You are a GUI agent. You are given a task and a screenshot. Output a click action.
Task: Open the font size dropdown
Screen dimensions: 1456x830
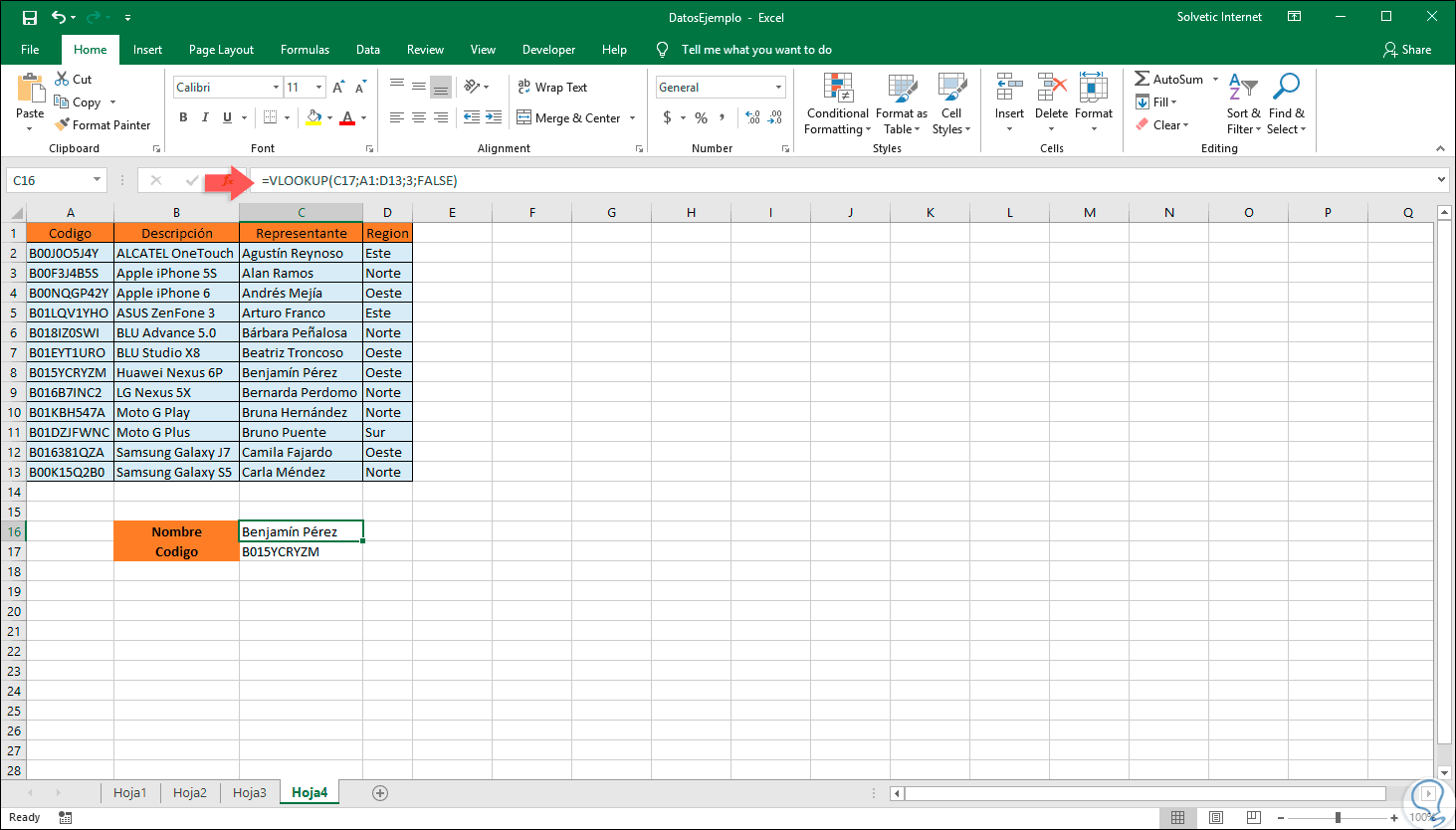click(x=318, y=88)
